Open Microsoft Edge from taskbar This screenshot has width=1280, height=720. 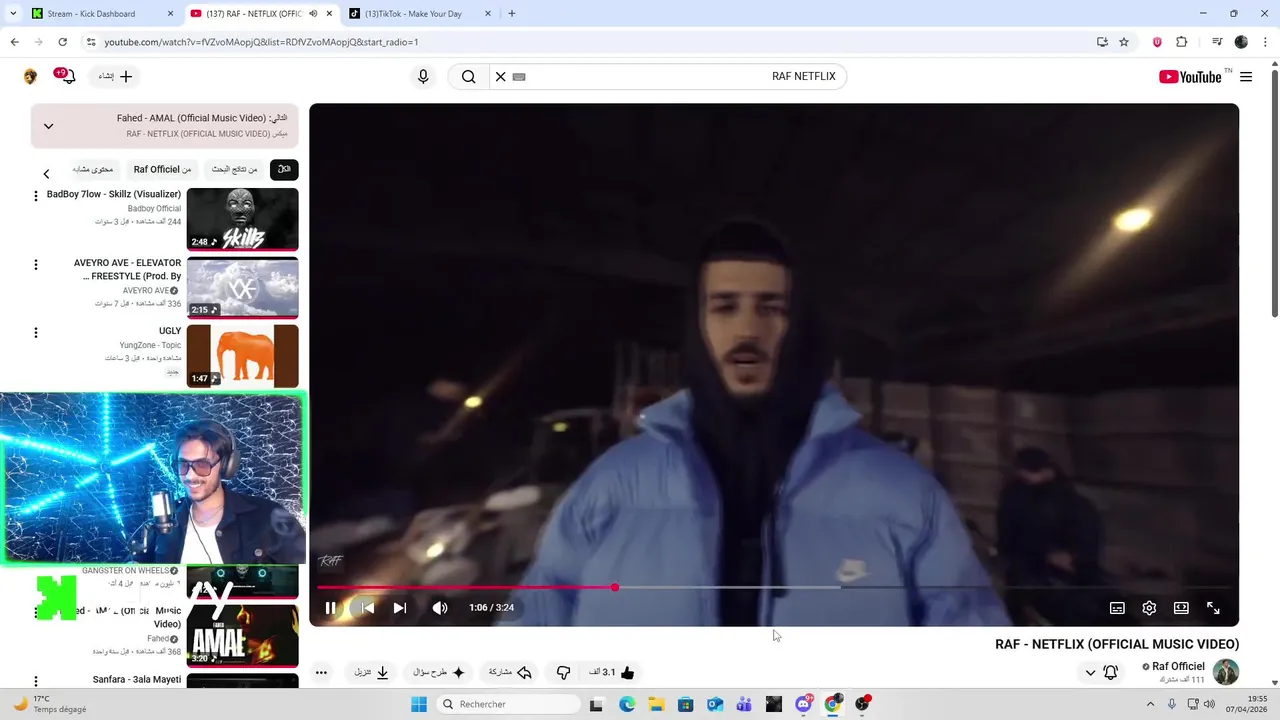click(x=626, y=704)
